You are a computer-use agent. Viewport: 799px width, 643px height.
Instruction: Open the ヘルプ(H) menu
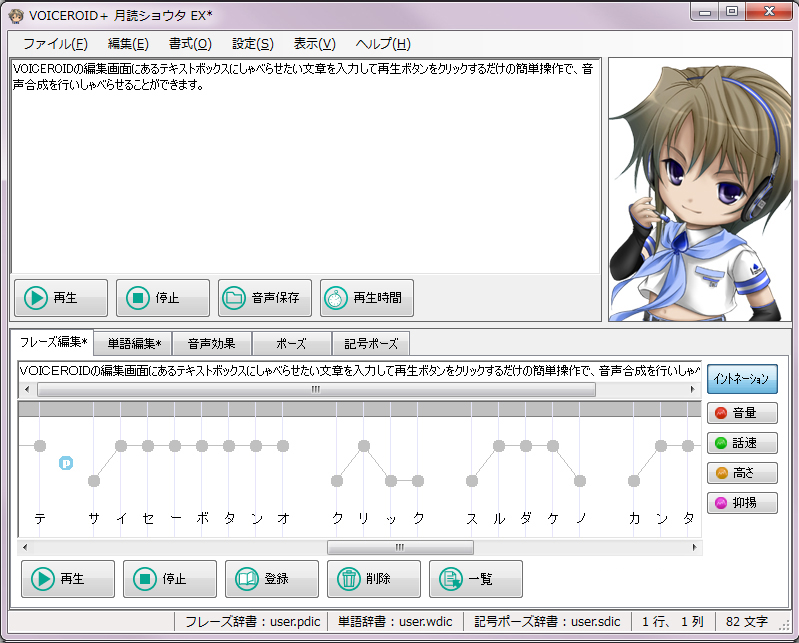click(x=383, y=44)
